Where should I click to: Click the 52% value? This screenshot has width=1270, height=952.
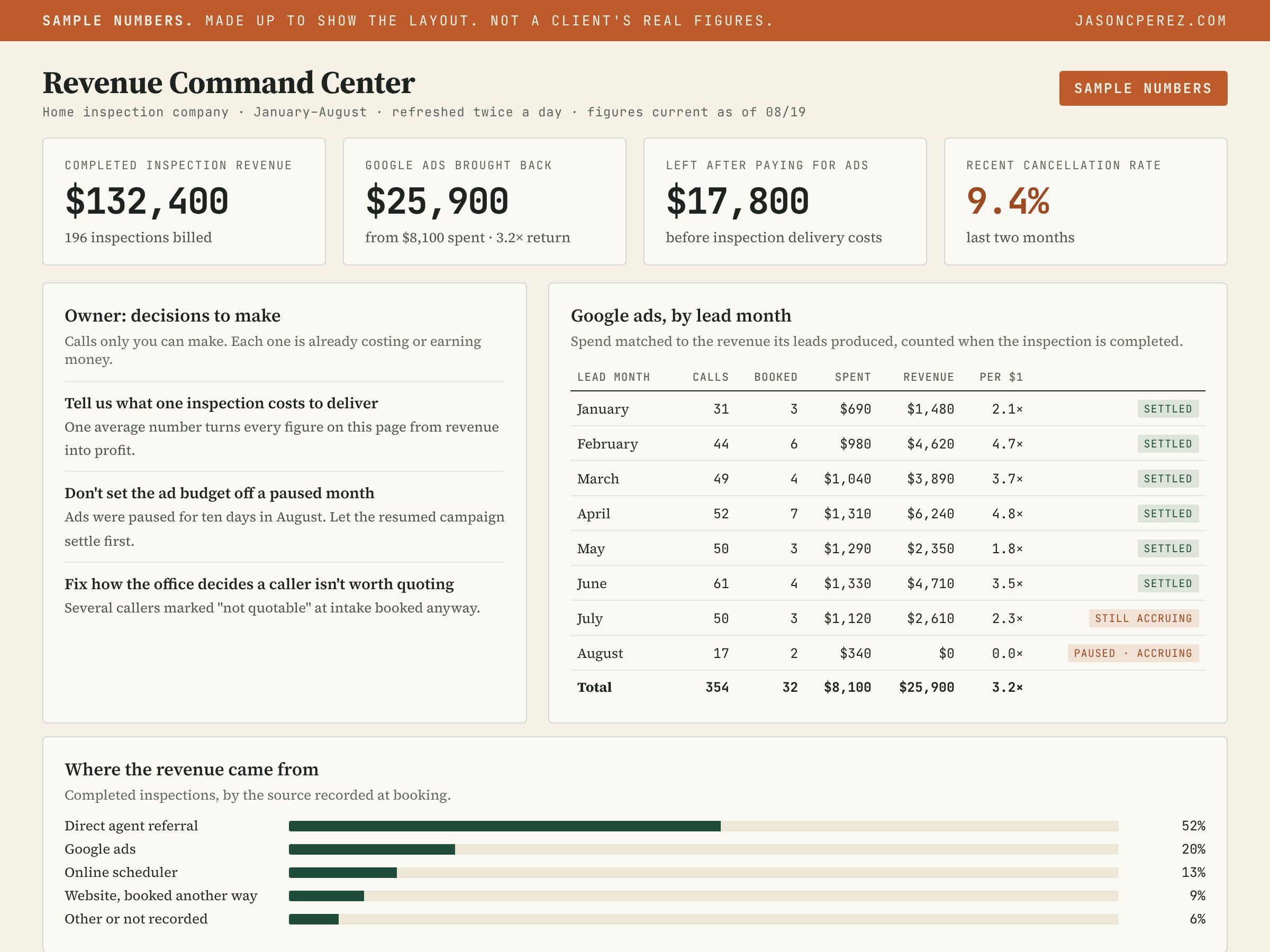(x=1193, y=826)
